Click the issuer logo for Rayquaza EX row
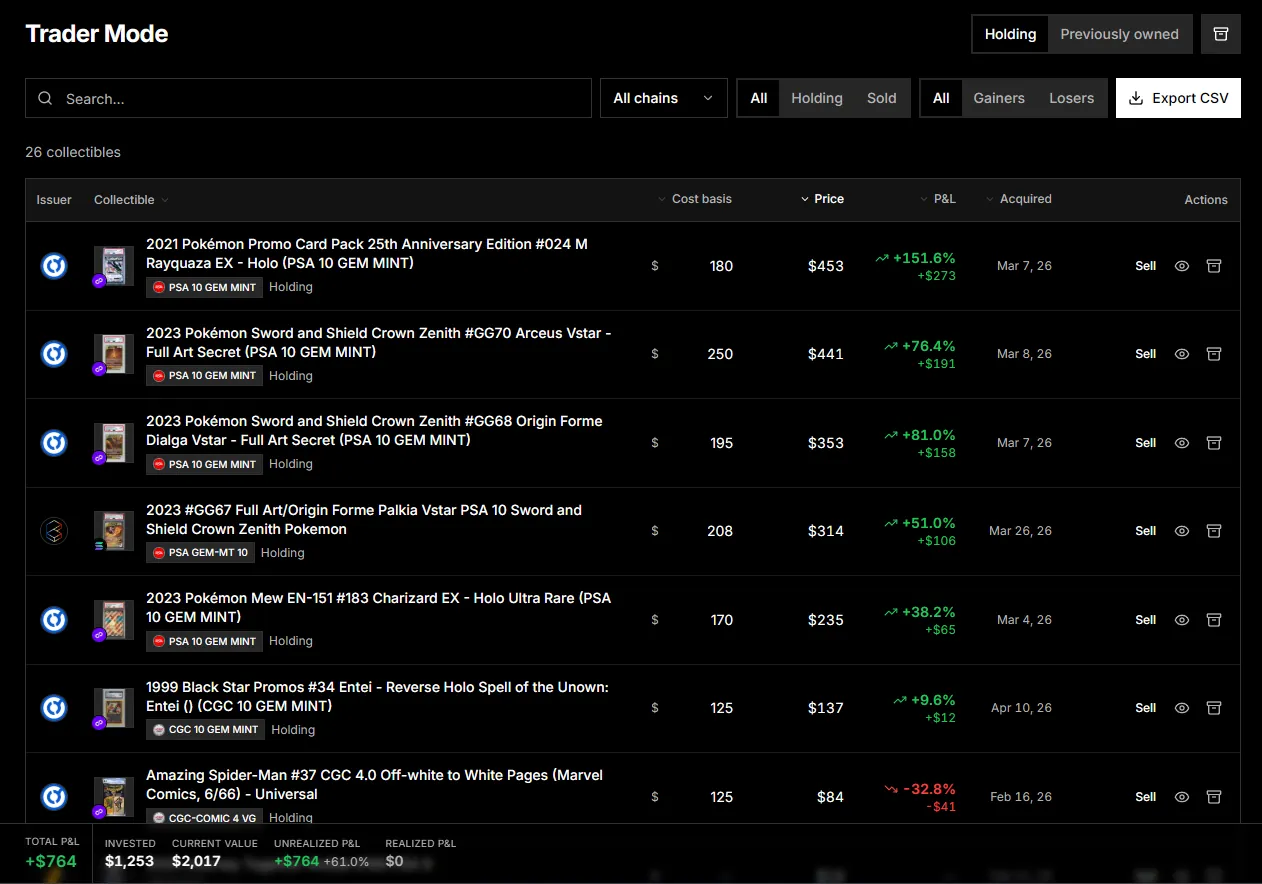The height and width of the screenshot is (884, 1262). click(x=54, y=266)
